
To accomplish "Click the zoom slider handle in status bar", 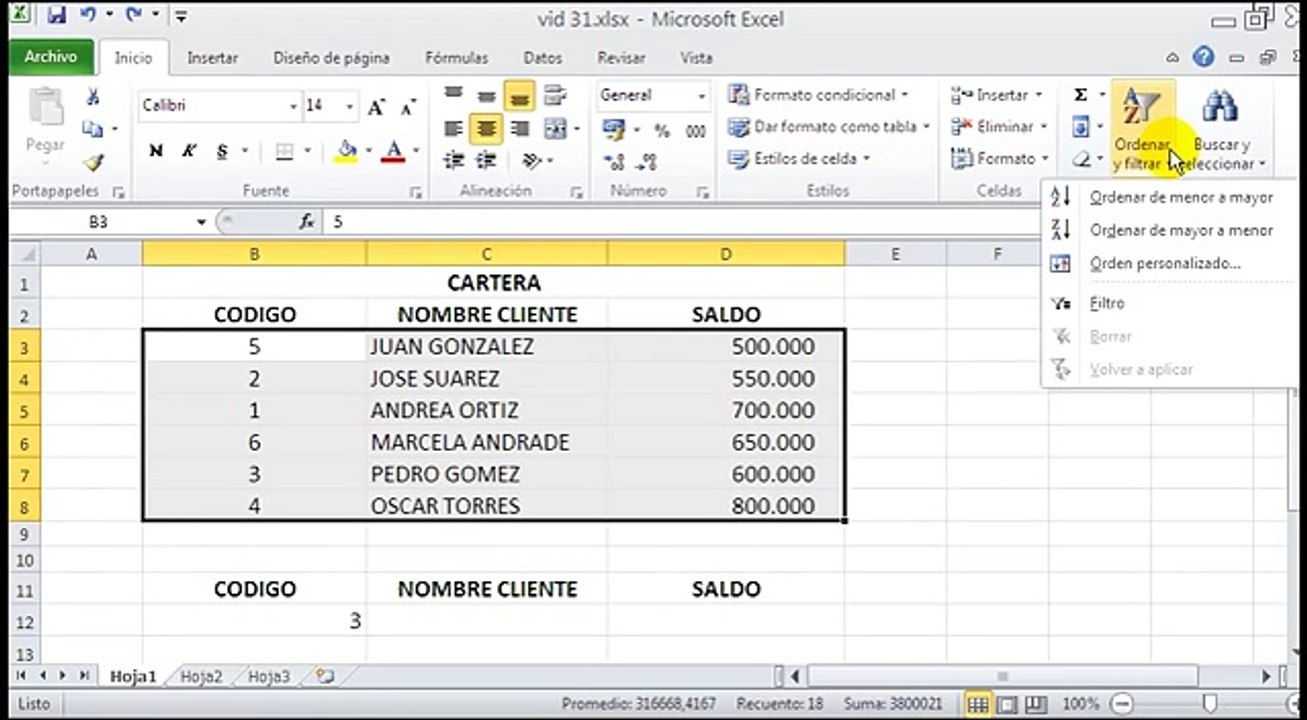I will 1209,704.
